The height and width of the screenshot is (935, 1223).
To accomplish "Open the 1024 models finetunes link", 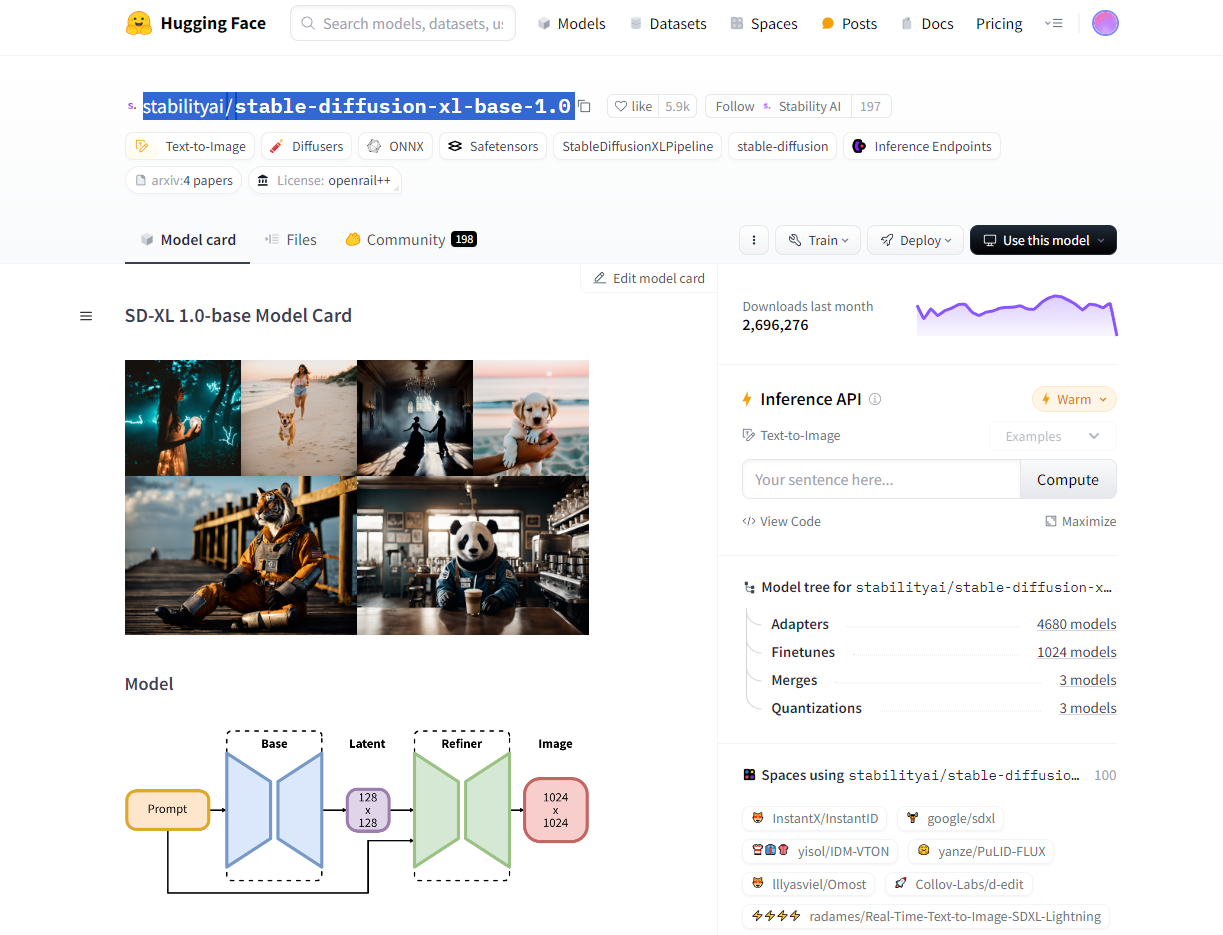I will point(1076,652).
